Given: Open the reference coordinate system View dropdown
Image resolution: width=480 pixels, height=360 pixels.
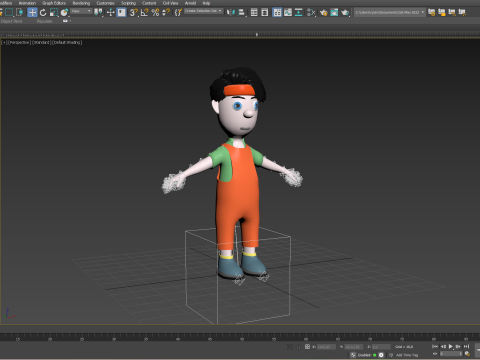Looking at the screenshot, I should pos(81,11).
